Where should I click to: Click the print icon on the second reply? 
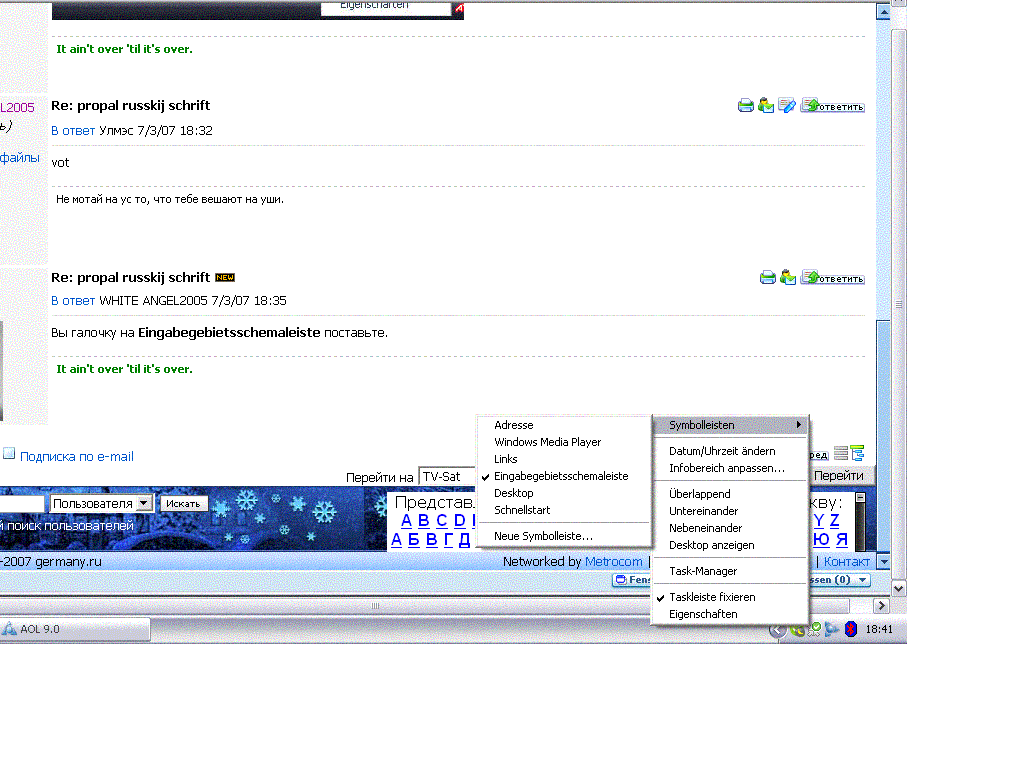click(768, 278)
